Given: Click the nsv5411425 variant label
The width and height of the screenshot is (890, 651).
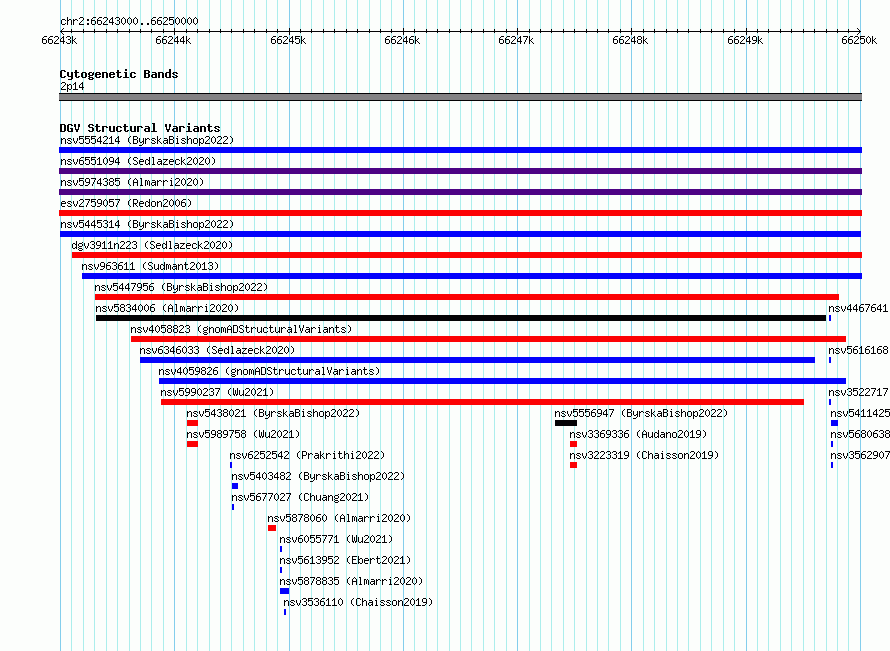Looking at the screenshot, I should click(860, 413).
